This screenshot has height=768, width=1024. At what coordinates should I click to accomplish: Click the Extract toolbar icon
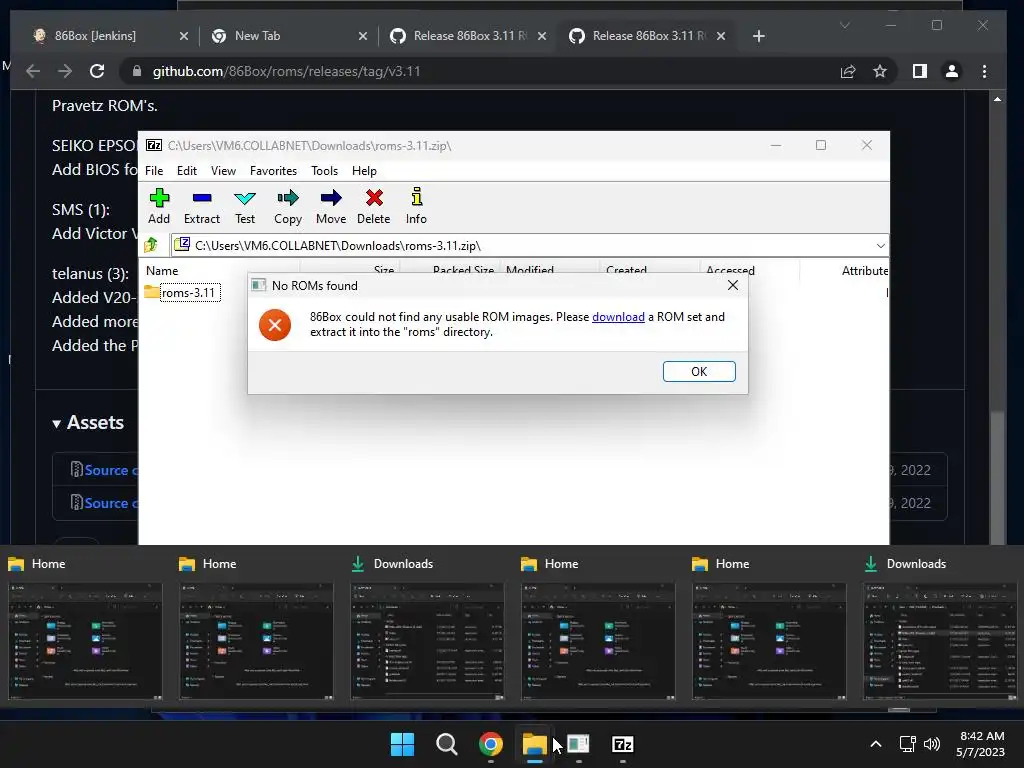[x=202, y=206]
